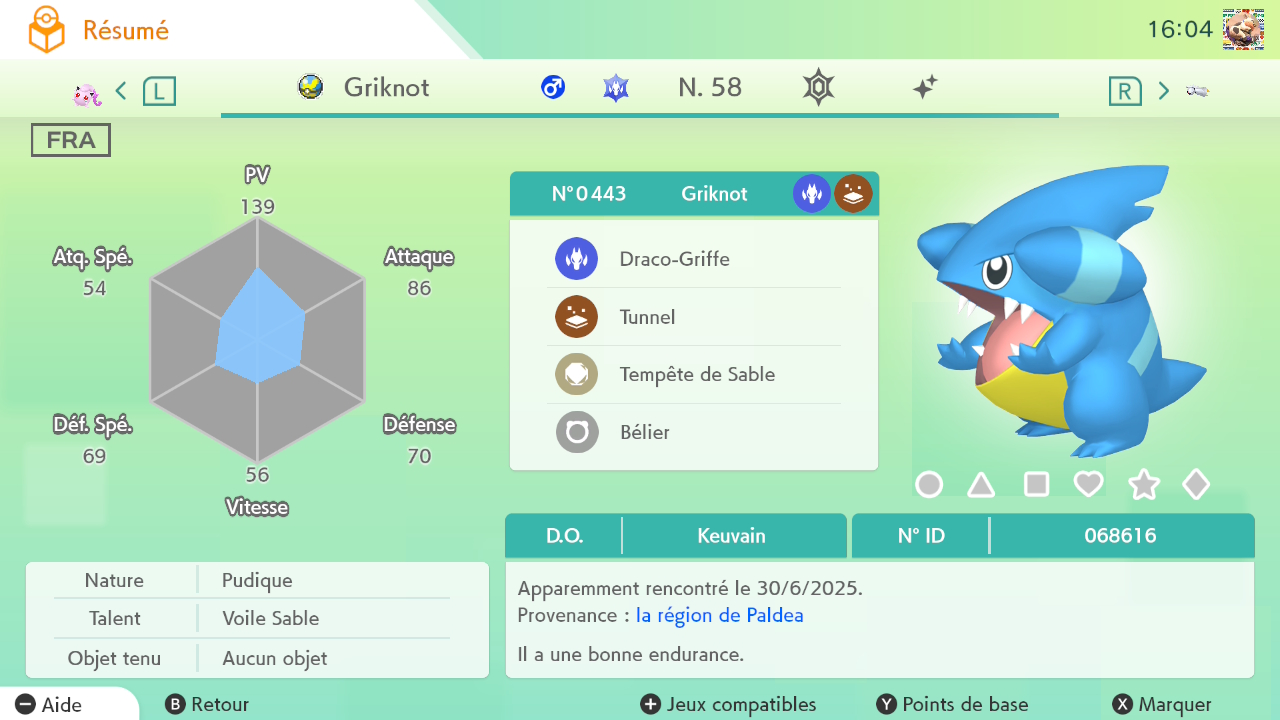
Task: Click the Ground type icon in the N°0443 header
Action: (854, 193)
